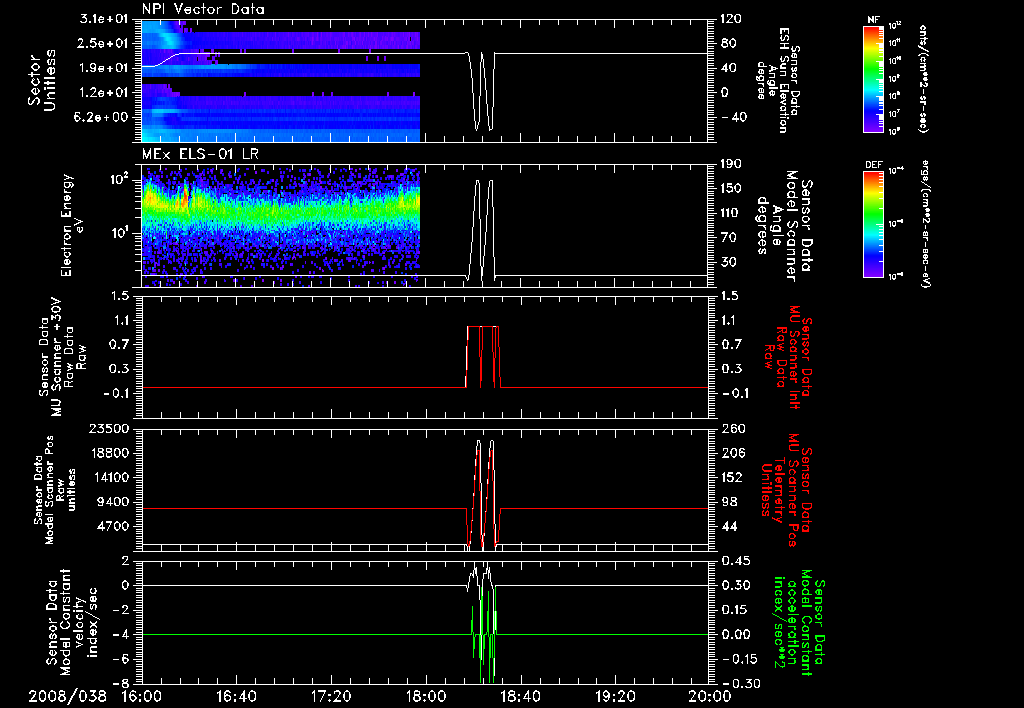
Task: Click the '23500' scanner position tick value
Action: (x=111, y=428)
